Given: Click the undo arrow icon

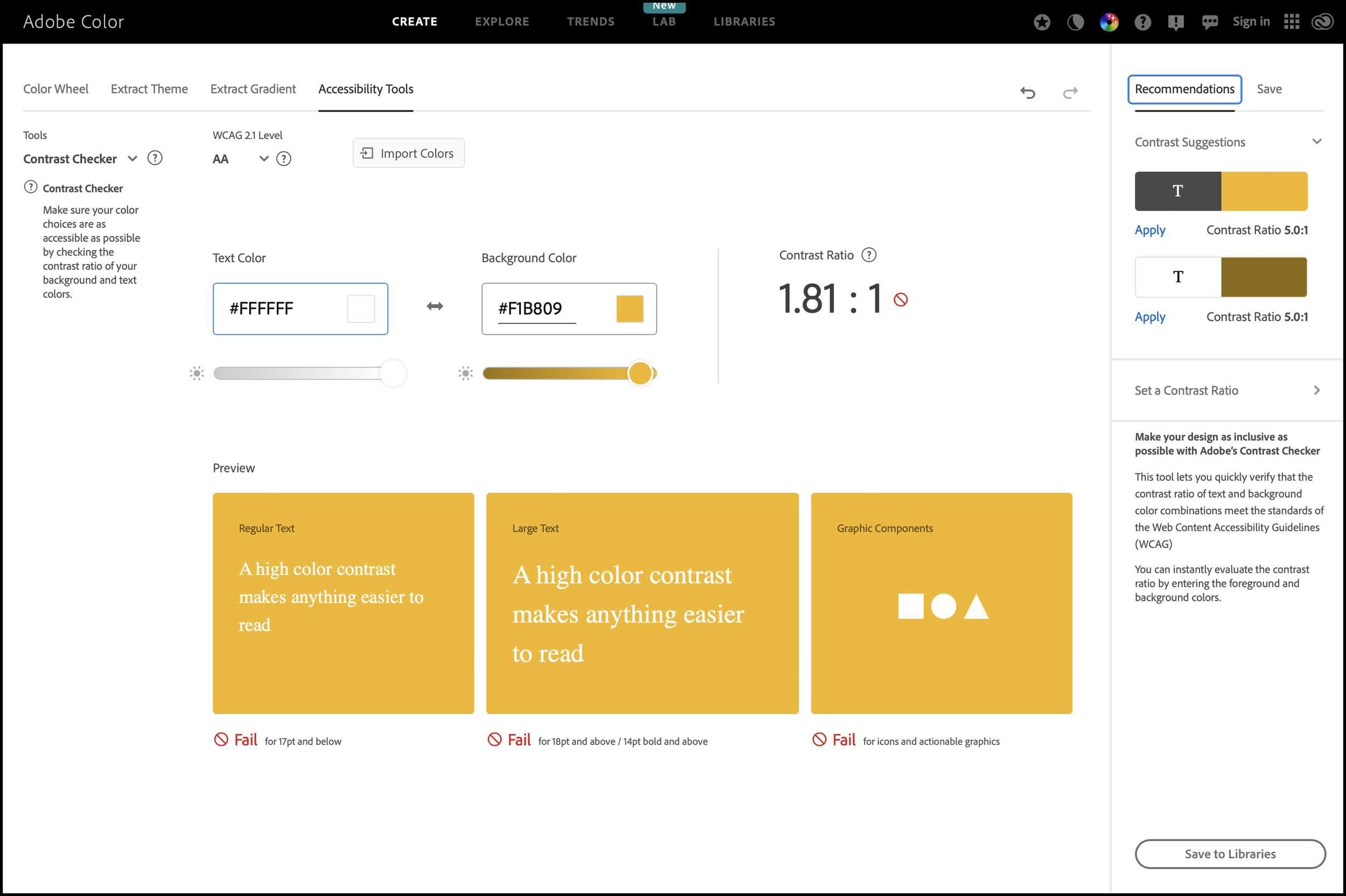Looking at the screenshot, I should (x=1027, y=92).
